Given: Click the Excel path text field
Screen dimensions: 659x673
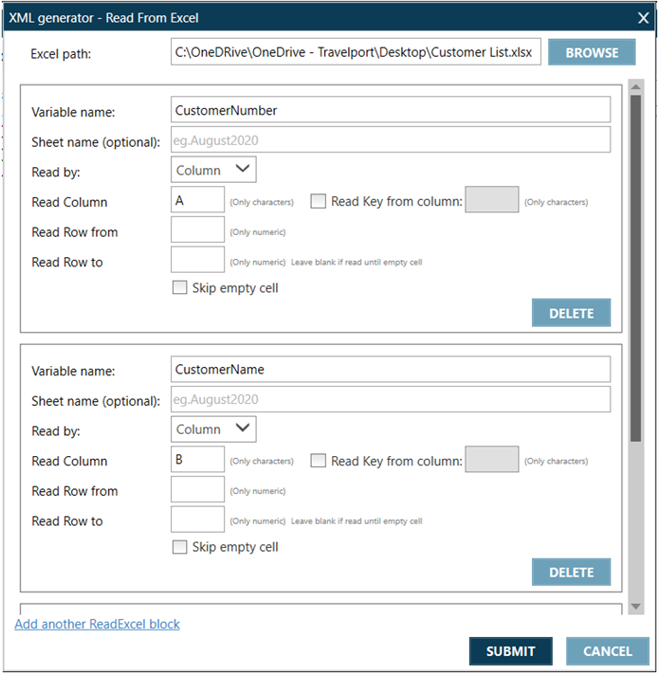Looking at the screenshot, I should (355, 53).
